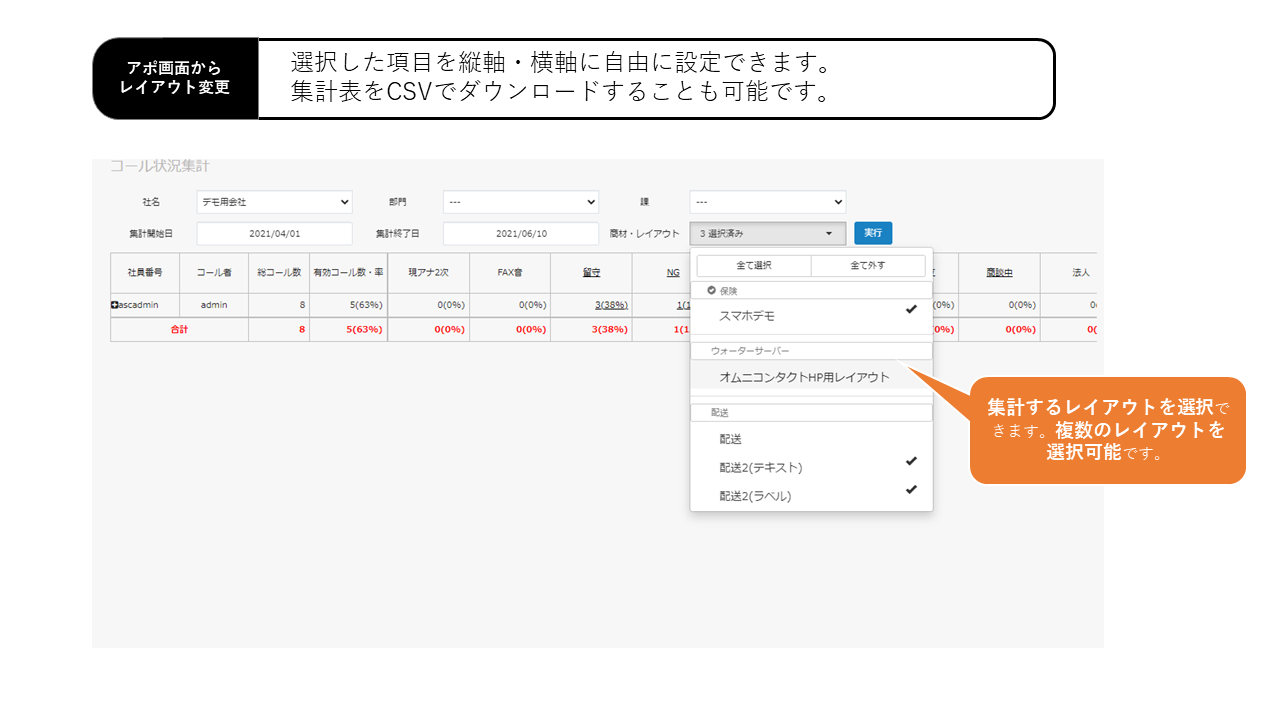This screenshot has height=720, width=1280.
Task: Toggle the 保険 group header check icon
Action: [712, 290]
